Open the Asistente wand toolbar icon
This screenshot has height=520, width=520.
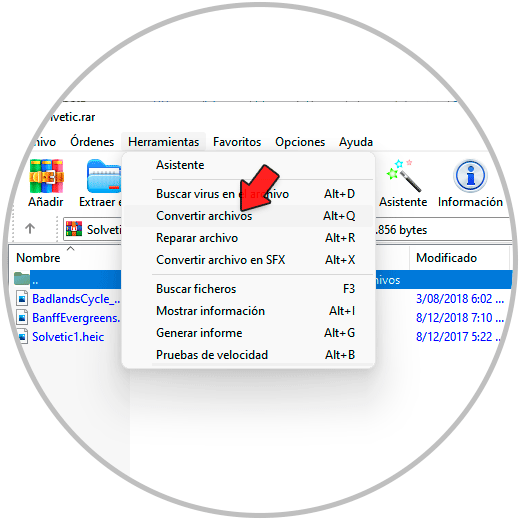pos(403,176)
